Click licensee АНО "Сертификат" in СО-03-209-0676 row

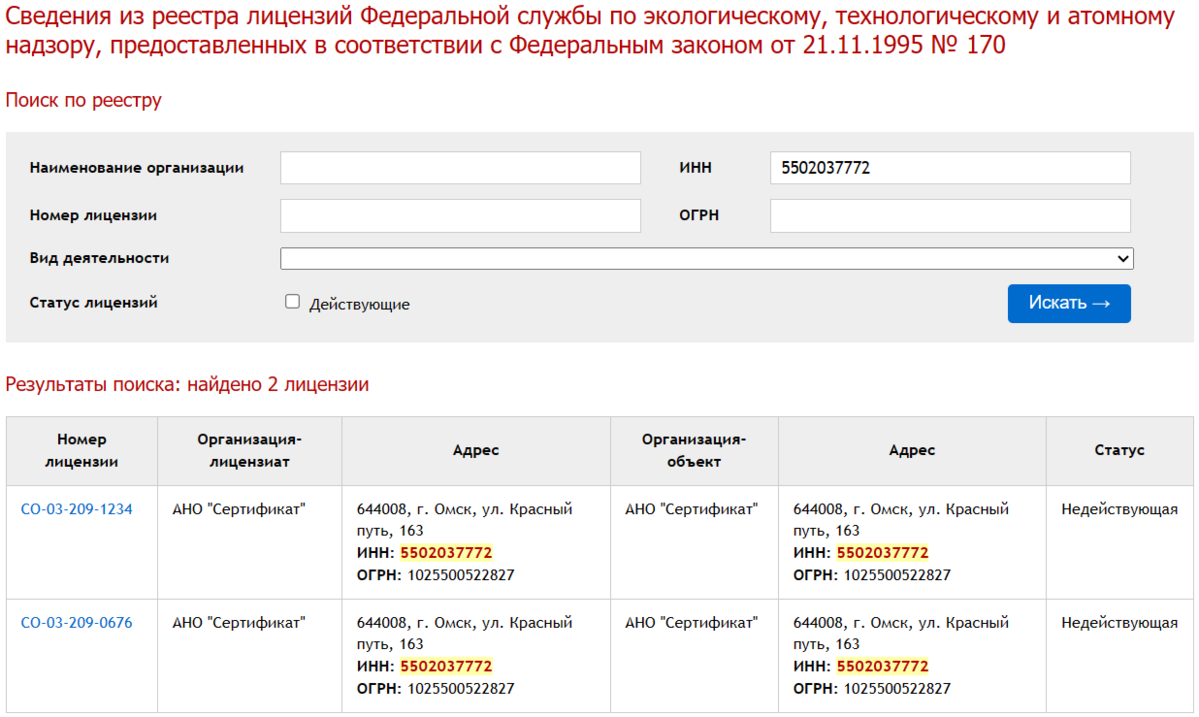coord(239,623)
